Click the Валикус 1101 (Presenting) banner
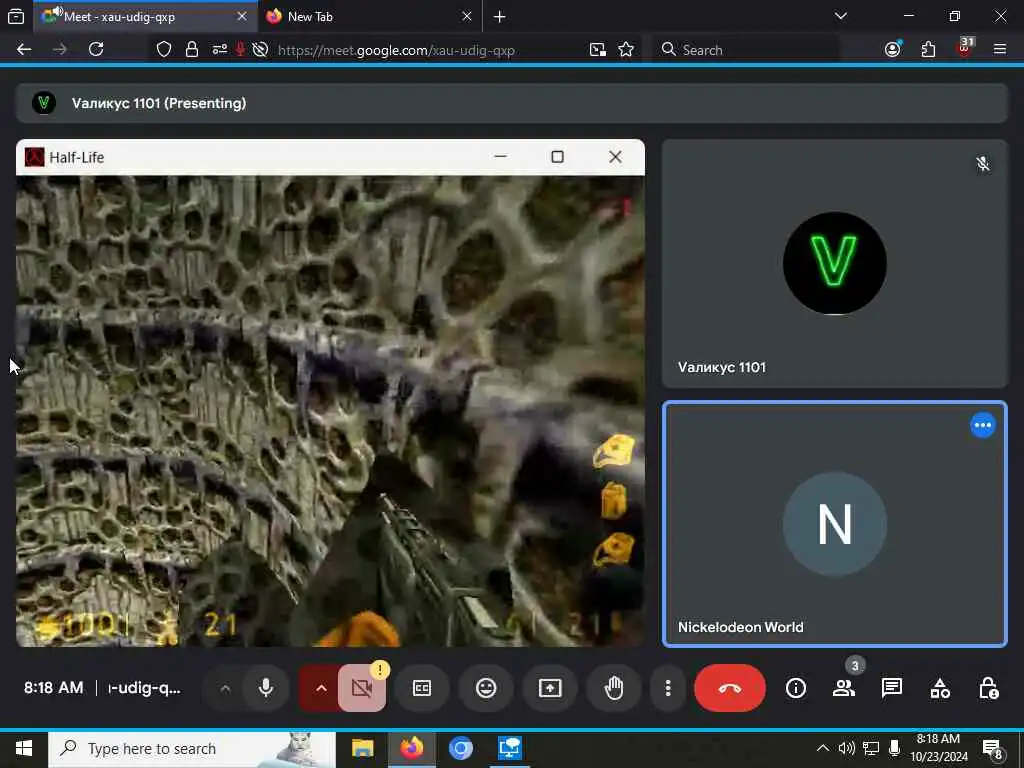This screenshot has width=1024, height=768. pos(512,103)
